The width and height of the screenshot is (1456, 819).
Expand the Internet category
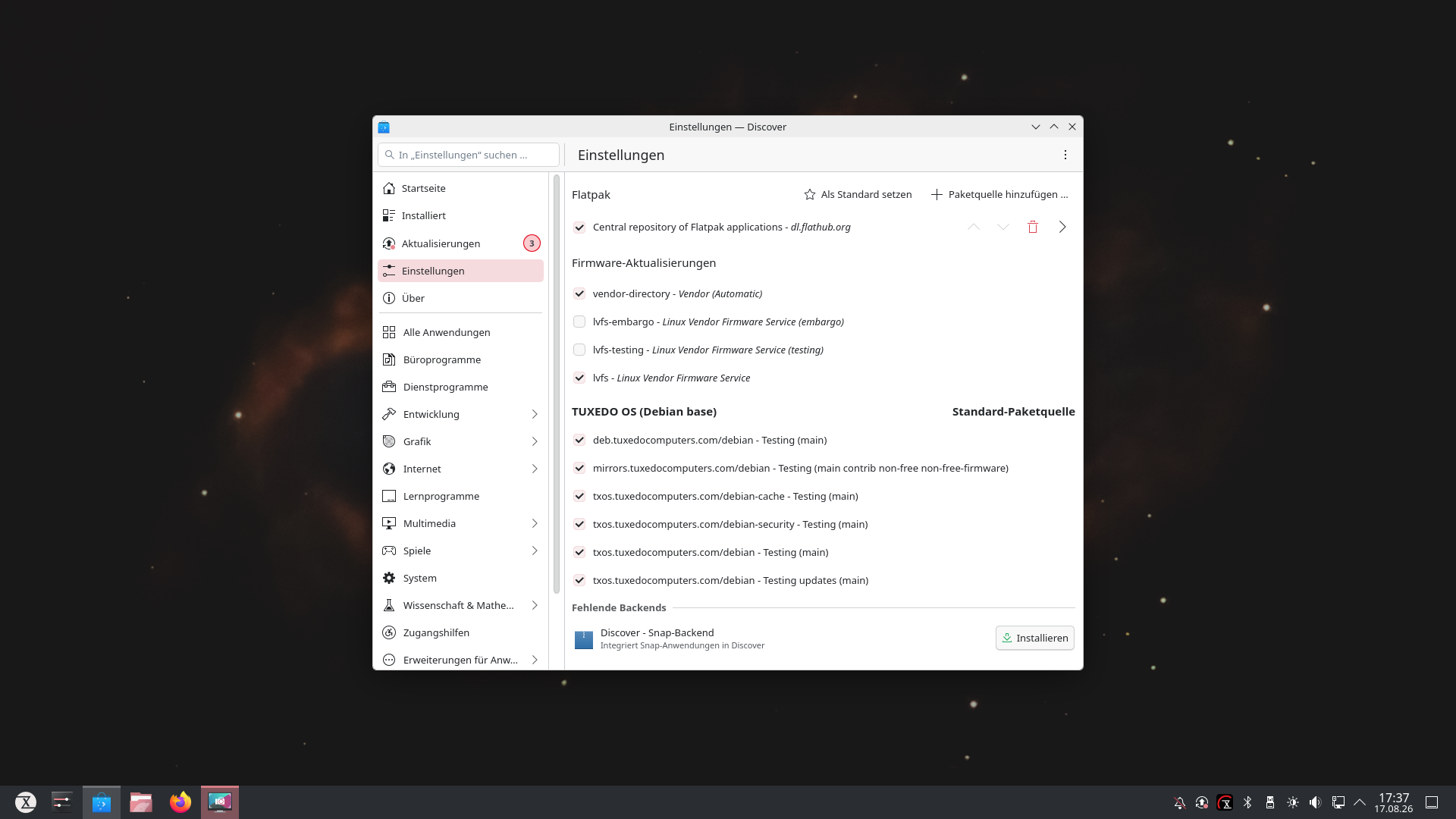pos(535,469)
